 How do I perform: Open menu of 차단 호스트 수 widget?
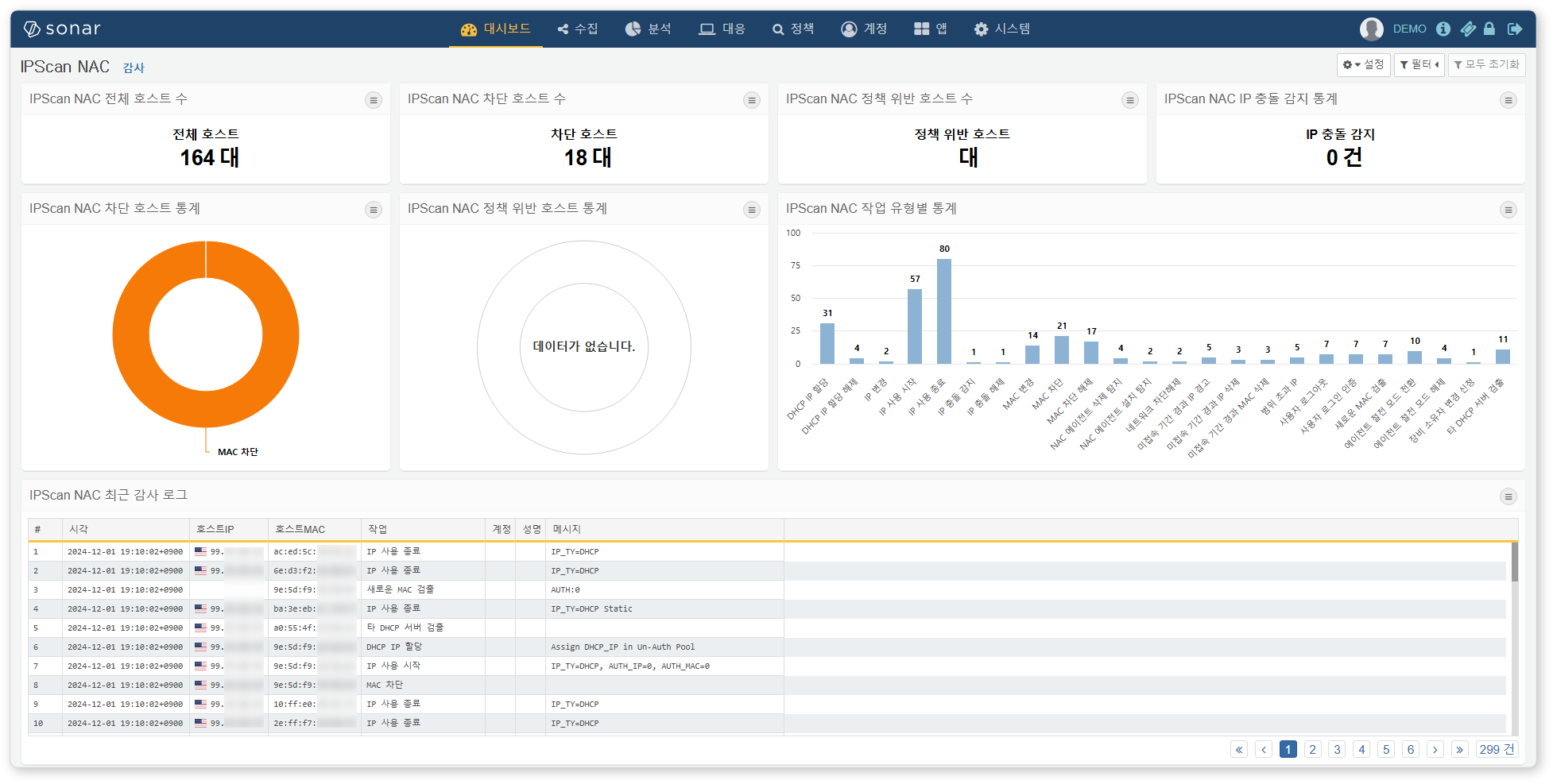pos(752,100)
